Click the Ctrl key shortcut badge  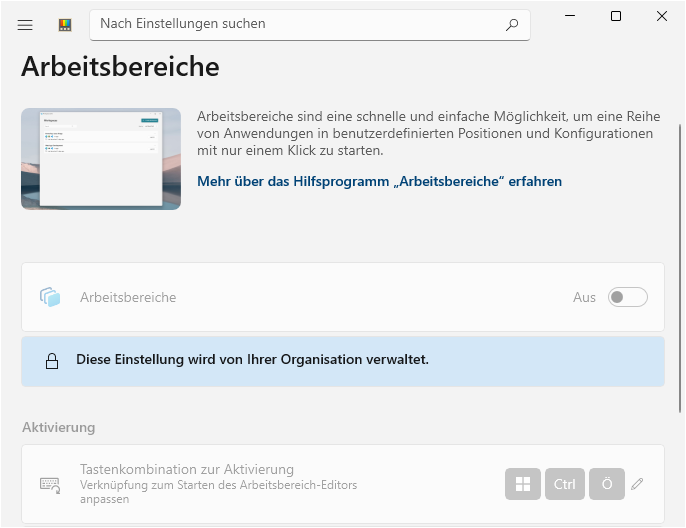pos(565,484)
